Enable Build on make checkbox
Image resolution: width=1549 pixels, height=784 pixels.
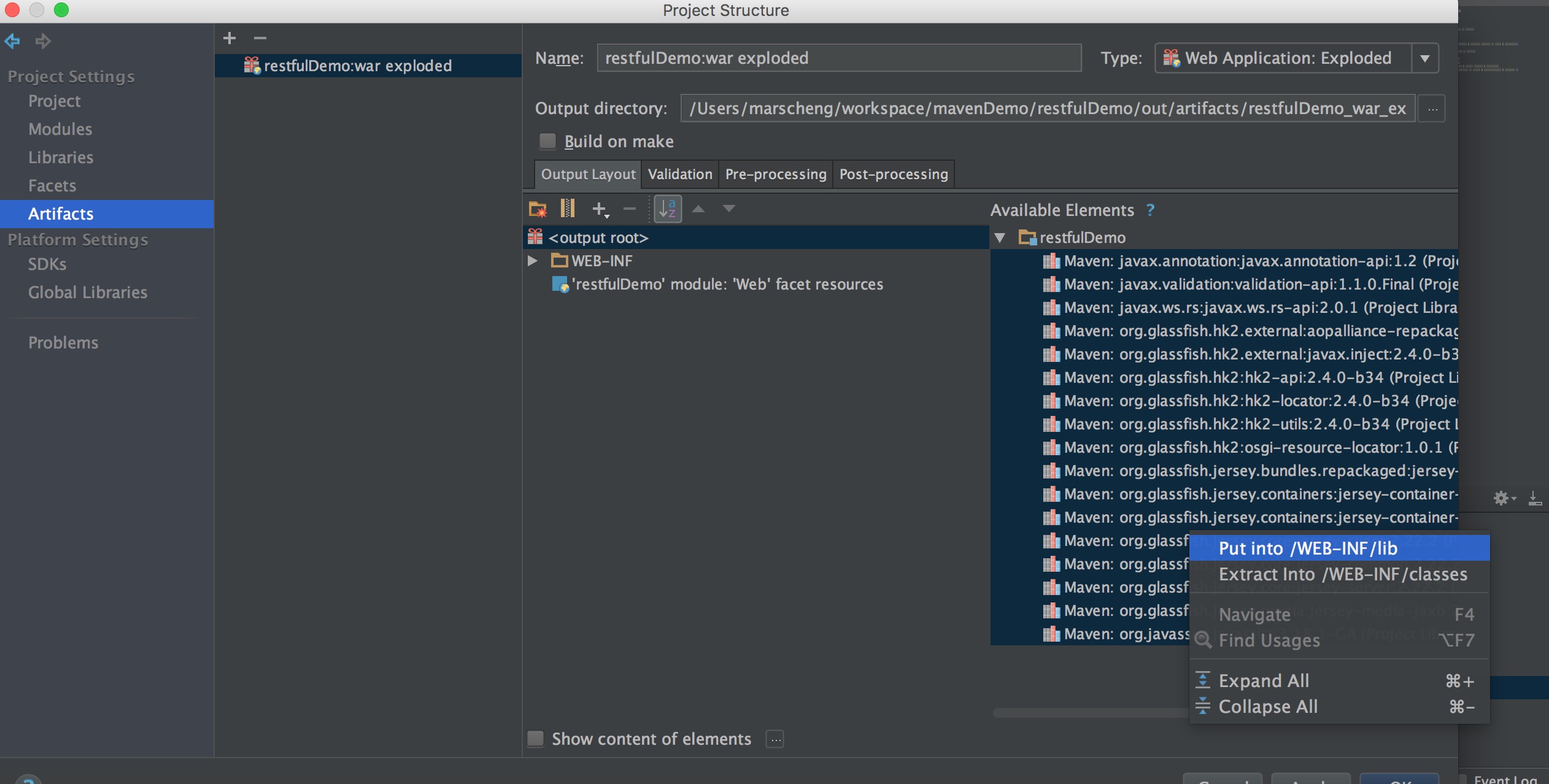click(547, 141)
